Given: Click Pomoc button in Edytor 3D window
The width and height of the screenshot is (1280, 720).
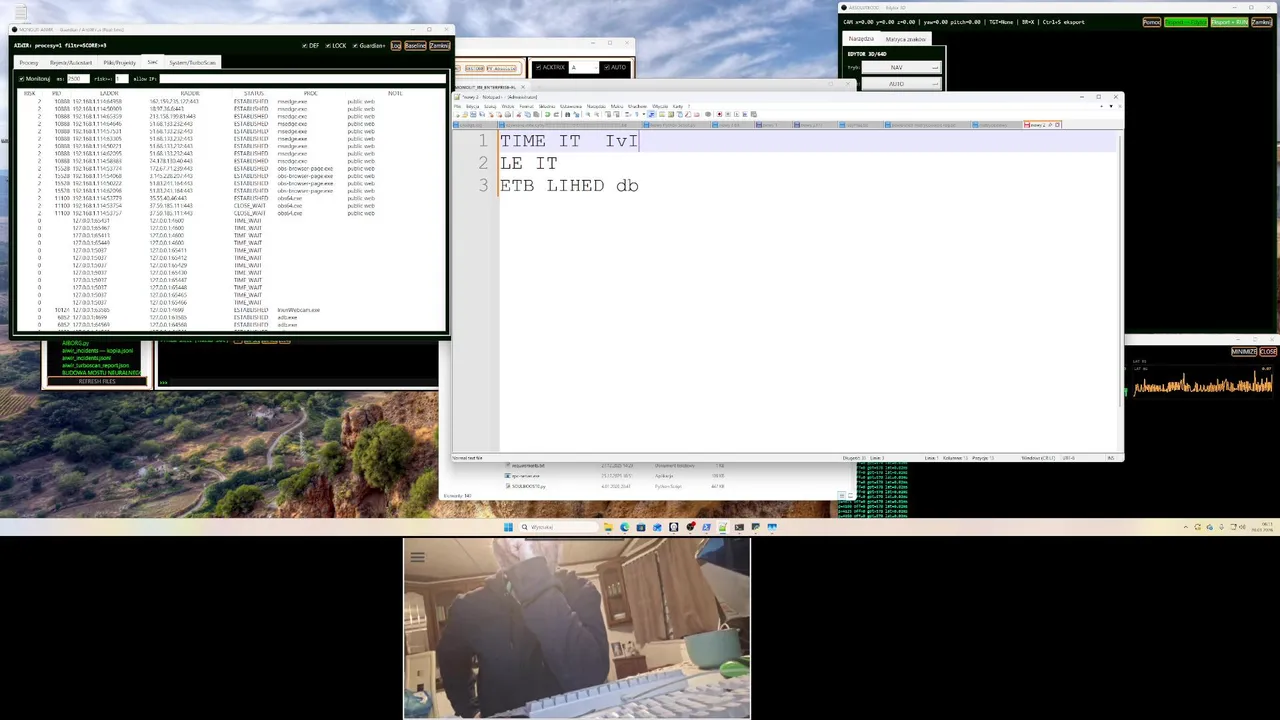Looking at the screenshot, I should [1151, 22].
